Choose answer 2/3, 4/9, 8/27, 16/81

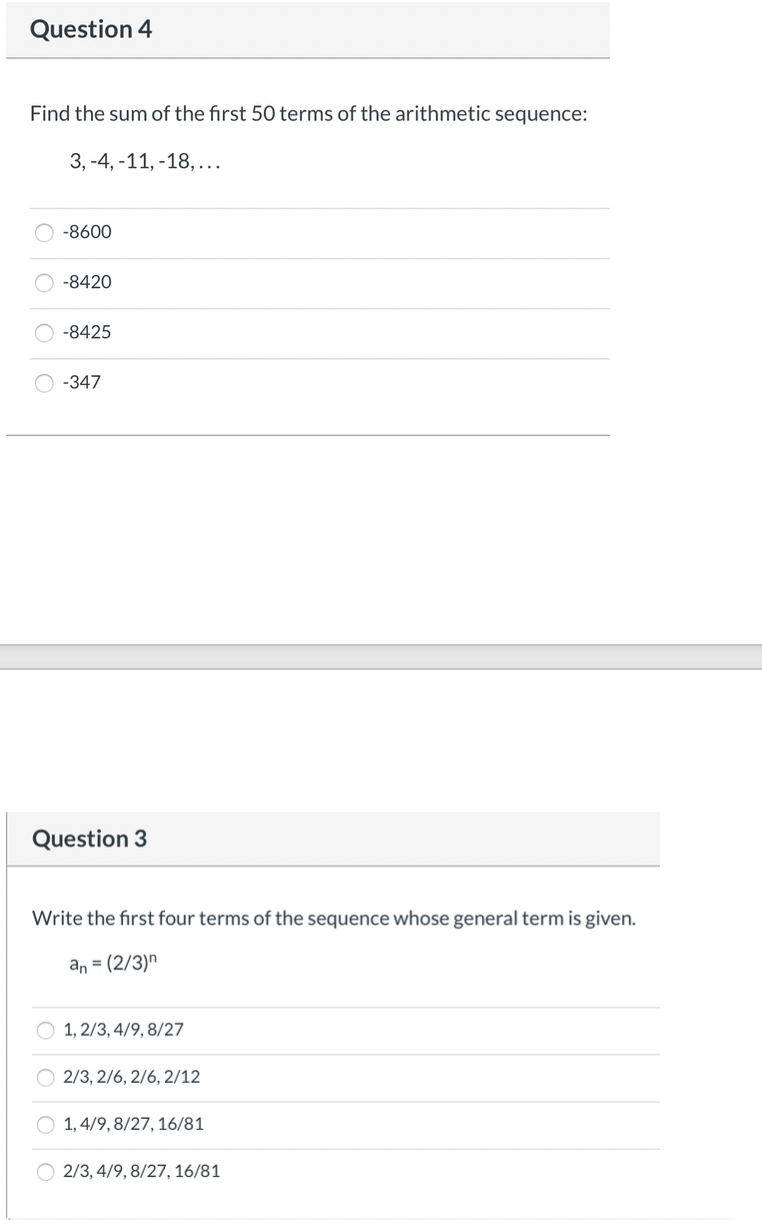pos(45,1171)
